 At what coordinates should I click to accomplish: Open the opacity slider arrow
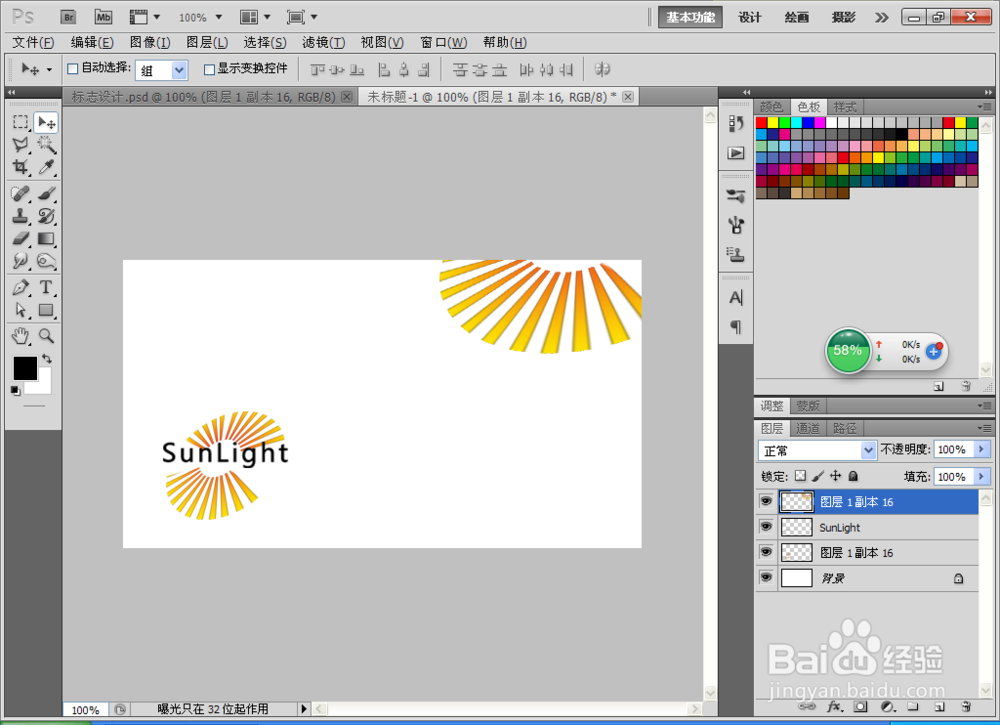982,450
